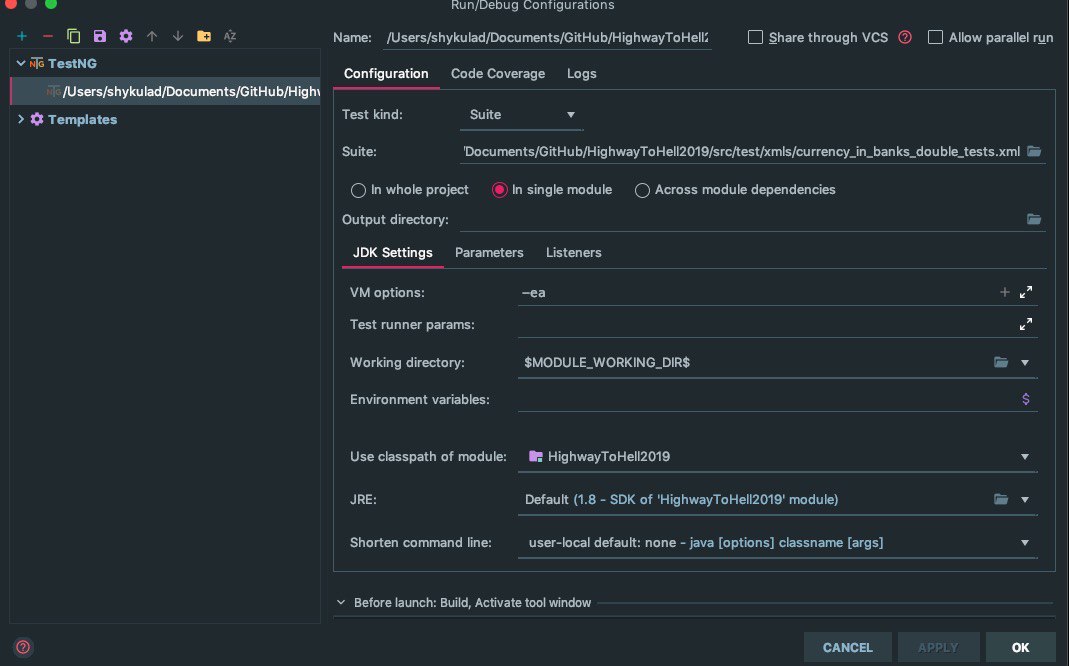Enable Share through VCS checkbox
1069x666 pixels.
755,37
